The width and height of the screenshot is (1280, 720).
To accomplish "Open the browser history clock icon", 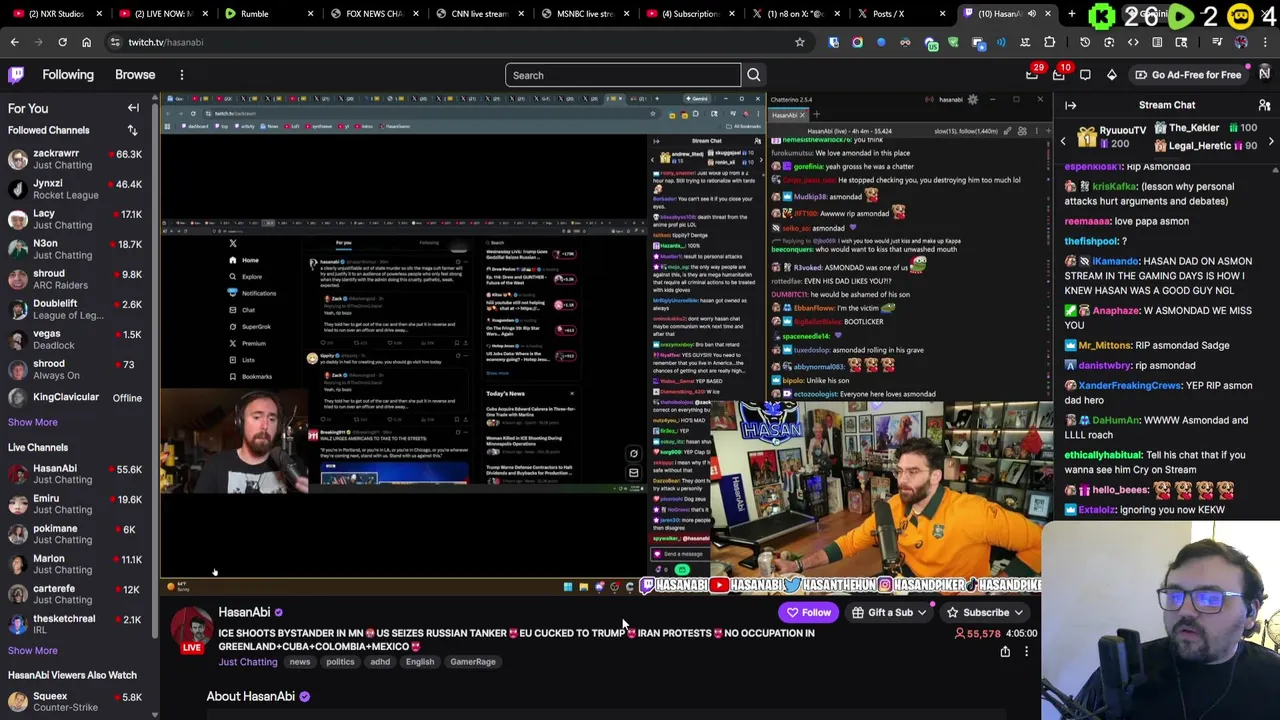I will pos(1085,42).
